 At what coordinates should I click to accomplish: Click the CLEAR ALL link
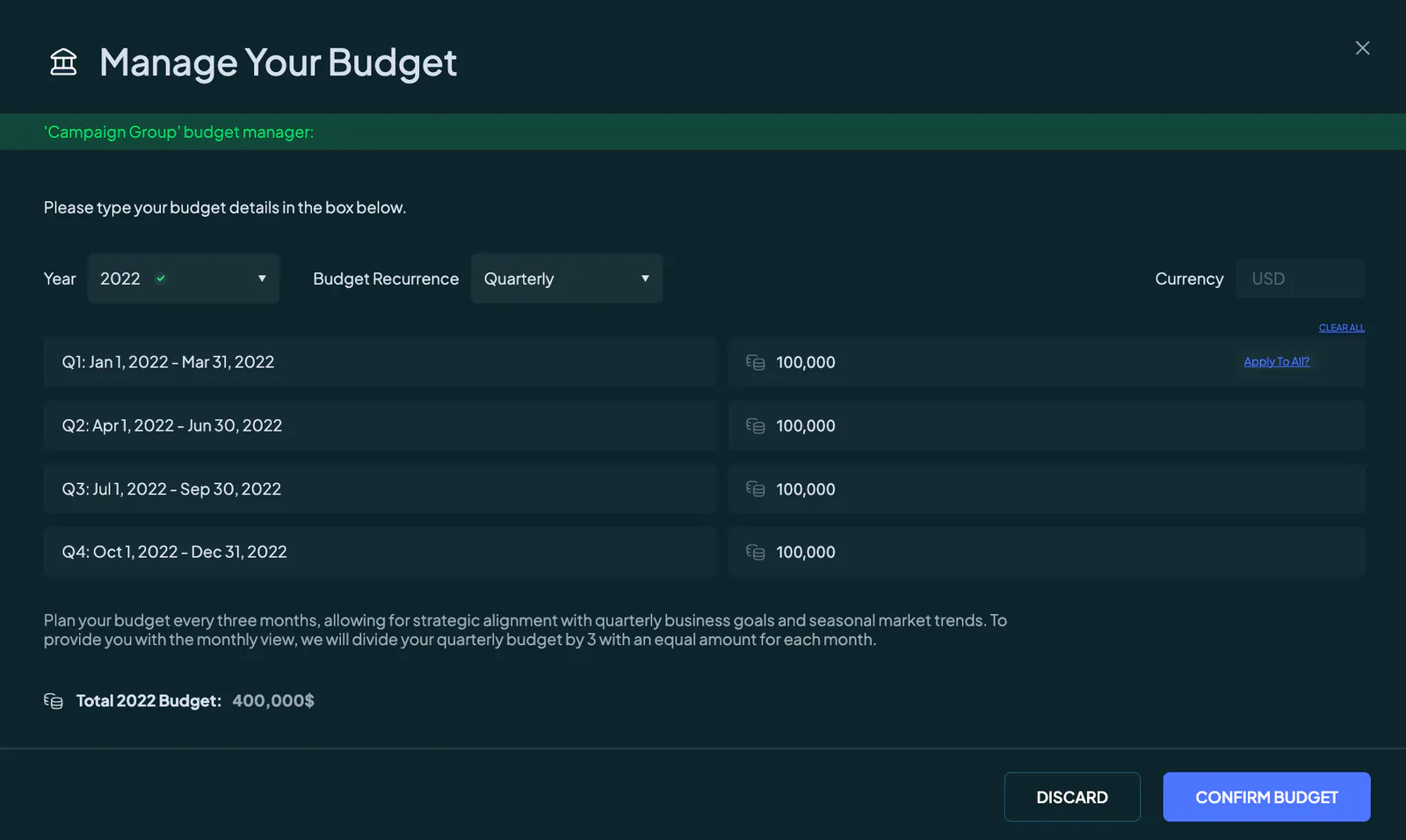(x=1341, y=328)
